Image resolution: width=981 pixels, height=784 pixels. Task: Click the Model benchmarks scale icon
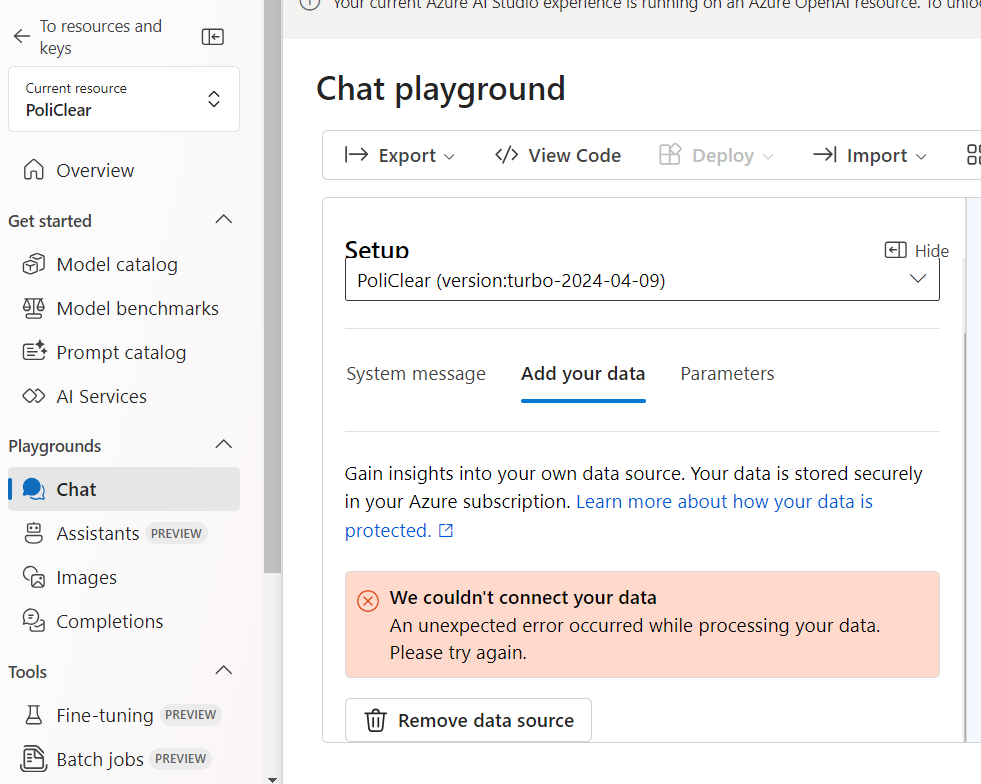pos(34,308)
